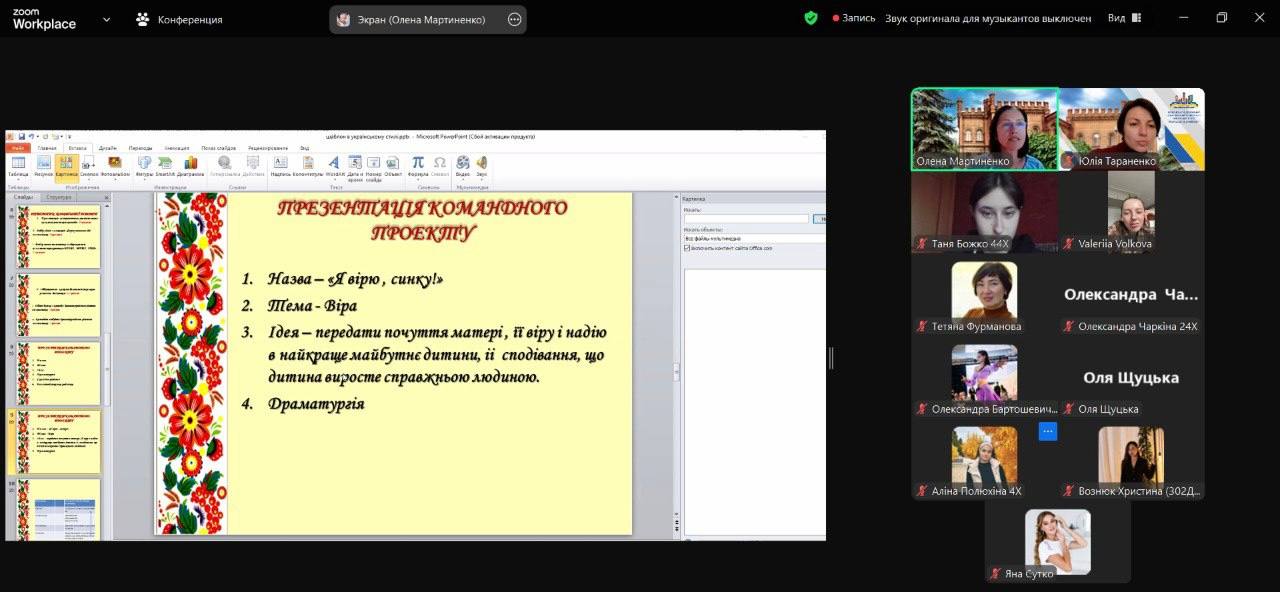Select Олена Мартиненко's video tile
The height and width of the screenshot is (592, 1280).
[985, 129]
